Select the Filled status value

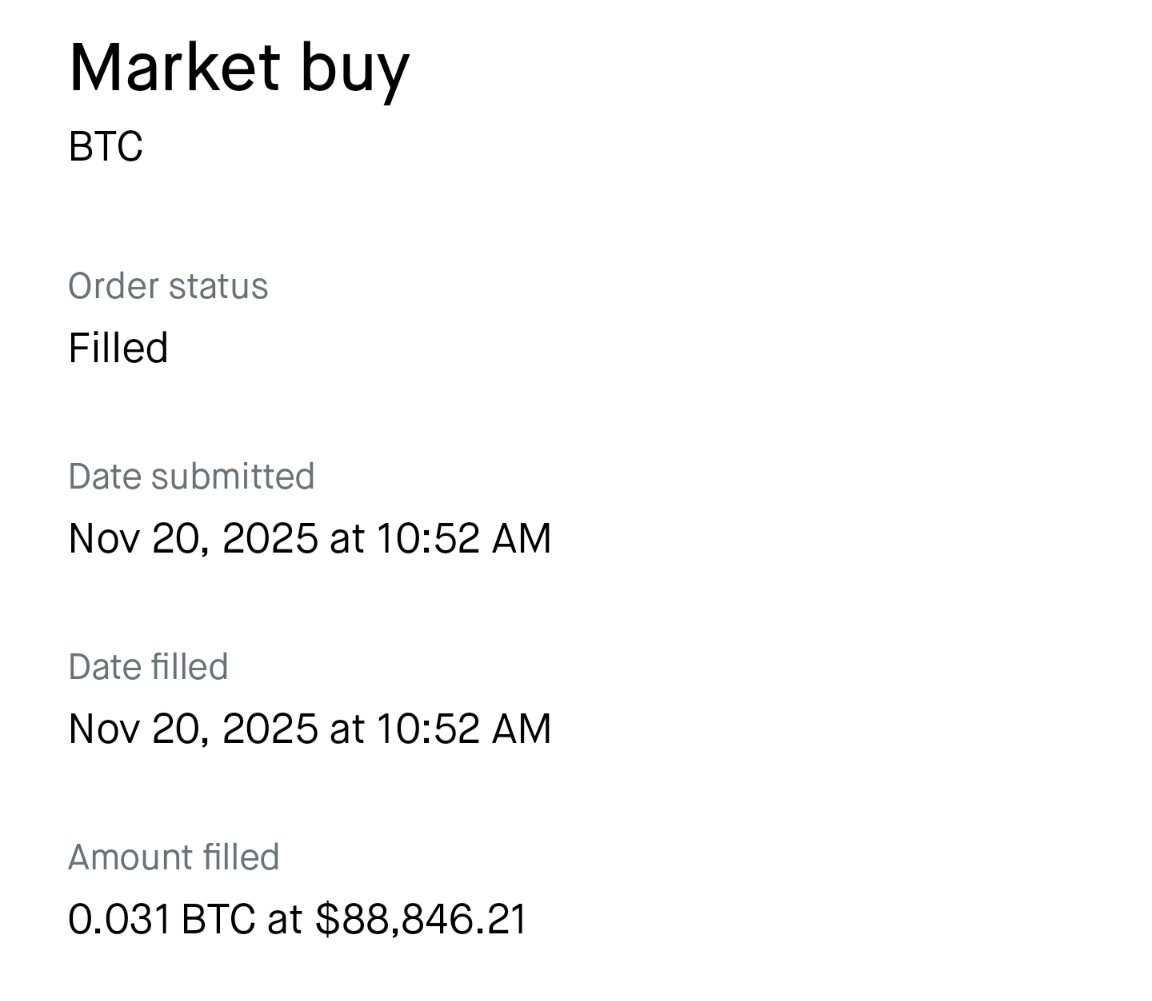pyautogui.click(x=118, y=348)
